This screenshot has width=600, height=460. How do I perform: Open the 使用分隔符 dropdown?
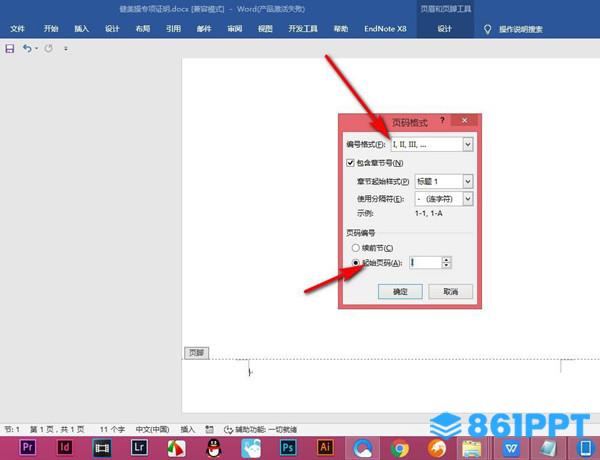(468, 199)
